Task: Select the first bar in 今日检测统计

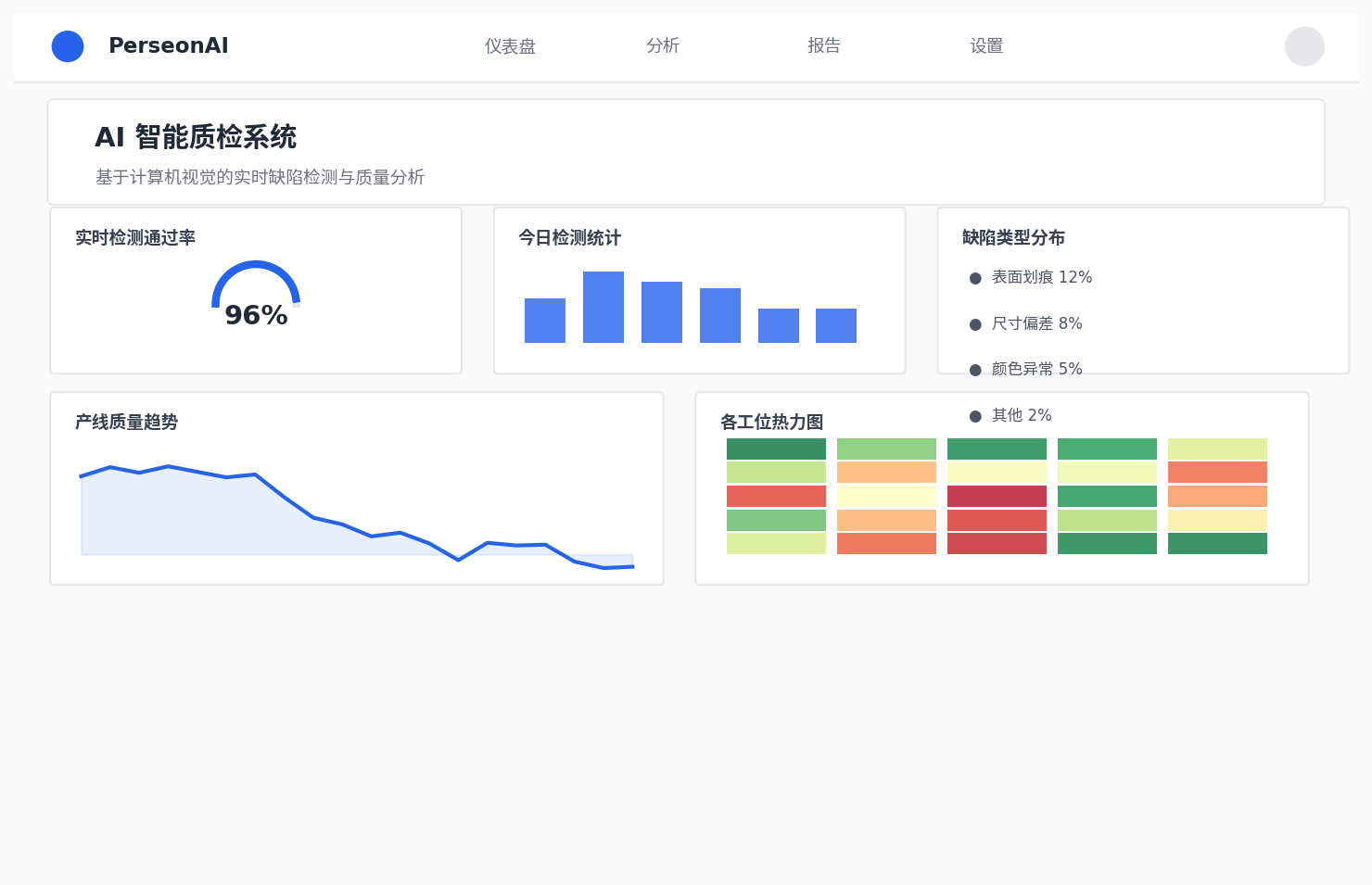Action: [545, 321]
